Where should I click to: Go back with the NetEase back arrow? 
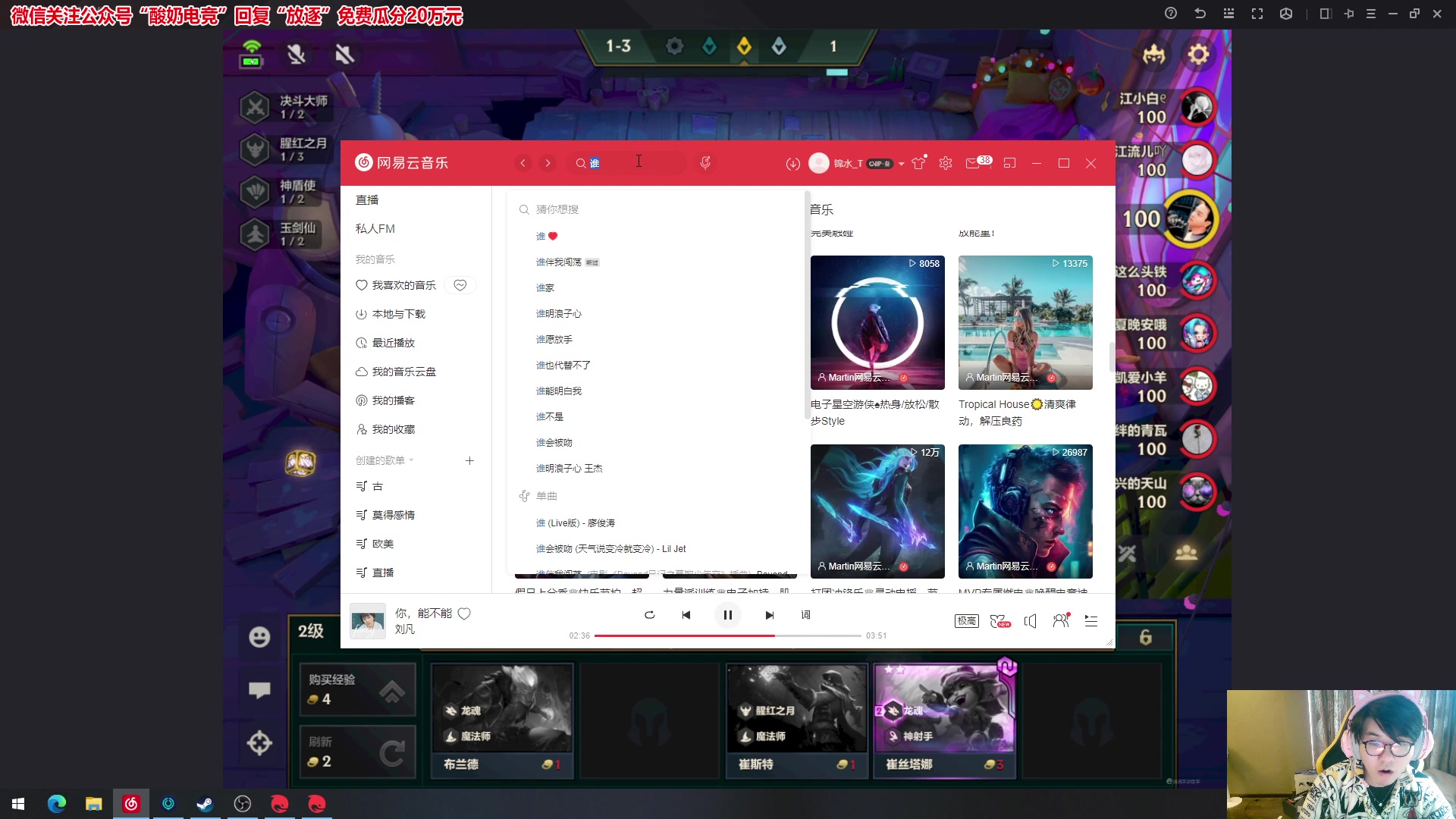pos(522,163)
